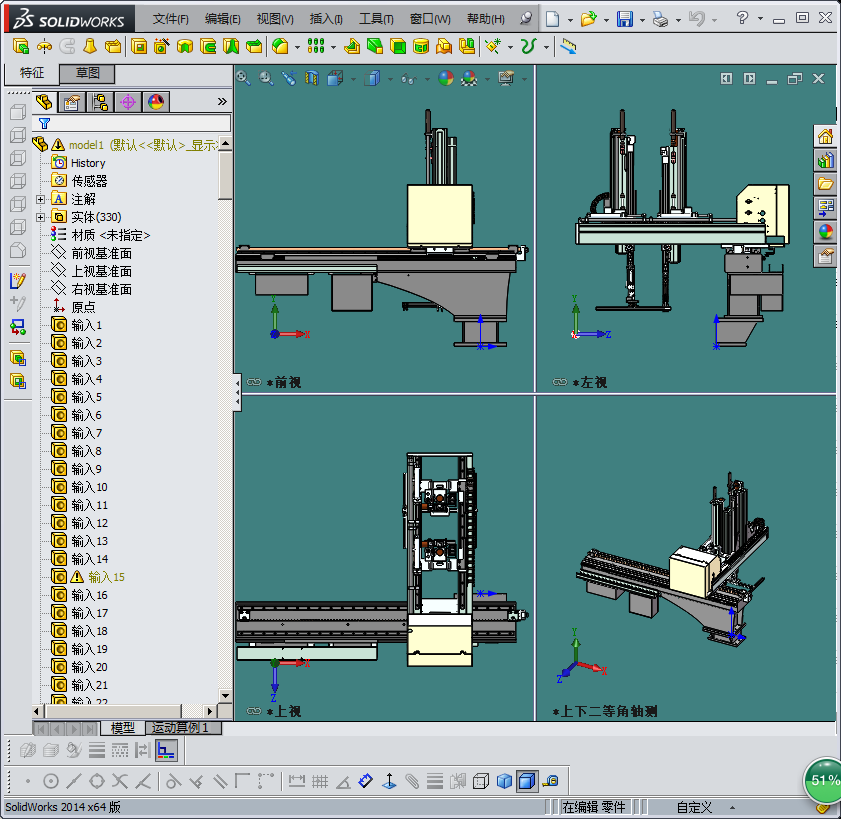
Task: Click the Save floppy disk icon
Action: coord(624,19)
